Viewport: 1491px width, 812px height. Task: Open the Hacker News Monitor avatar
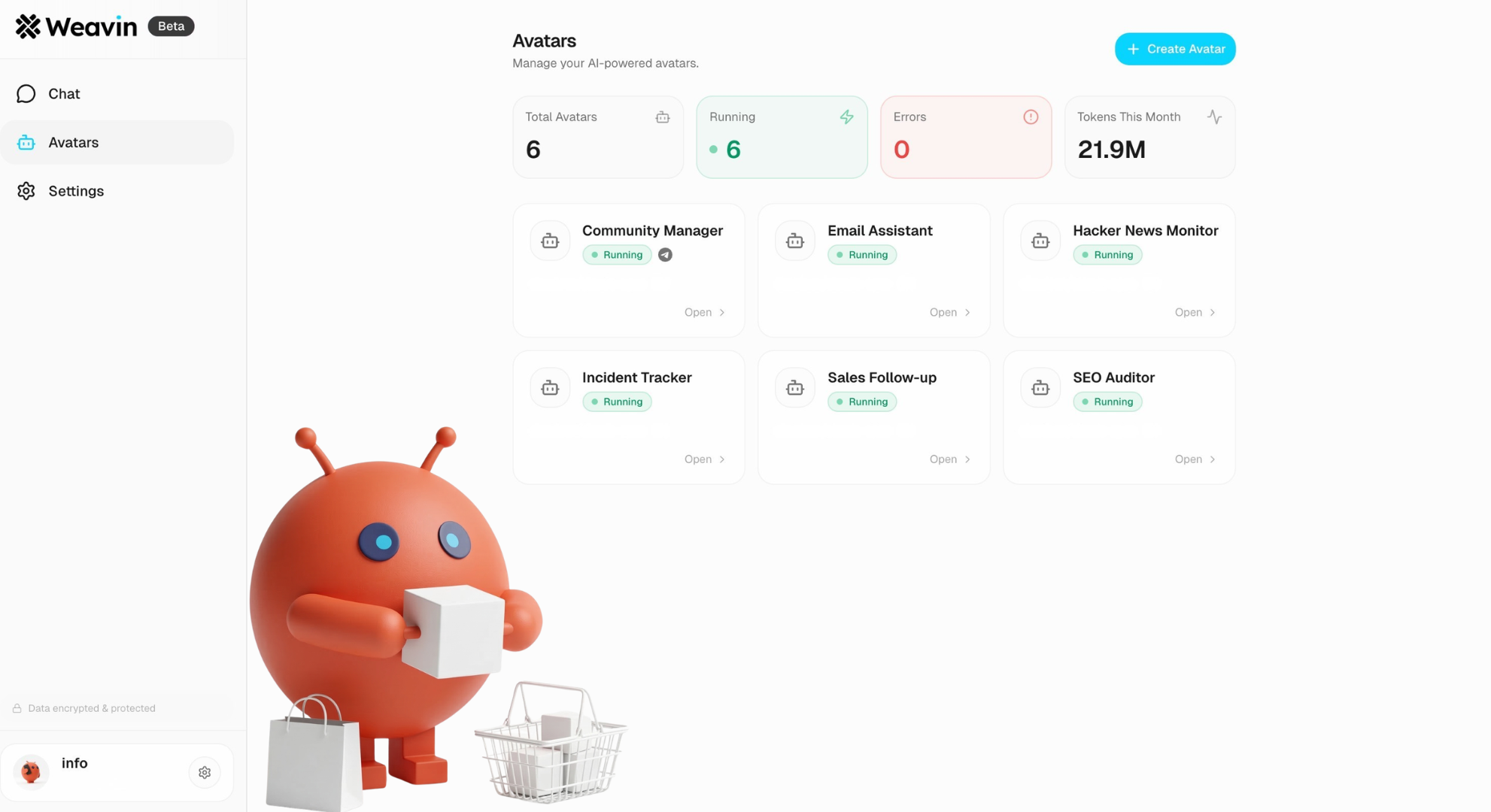tap(1195, 312)
